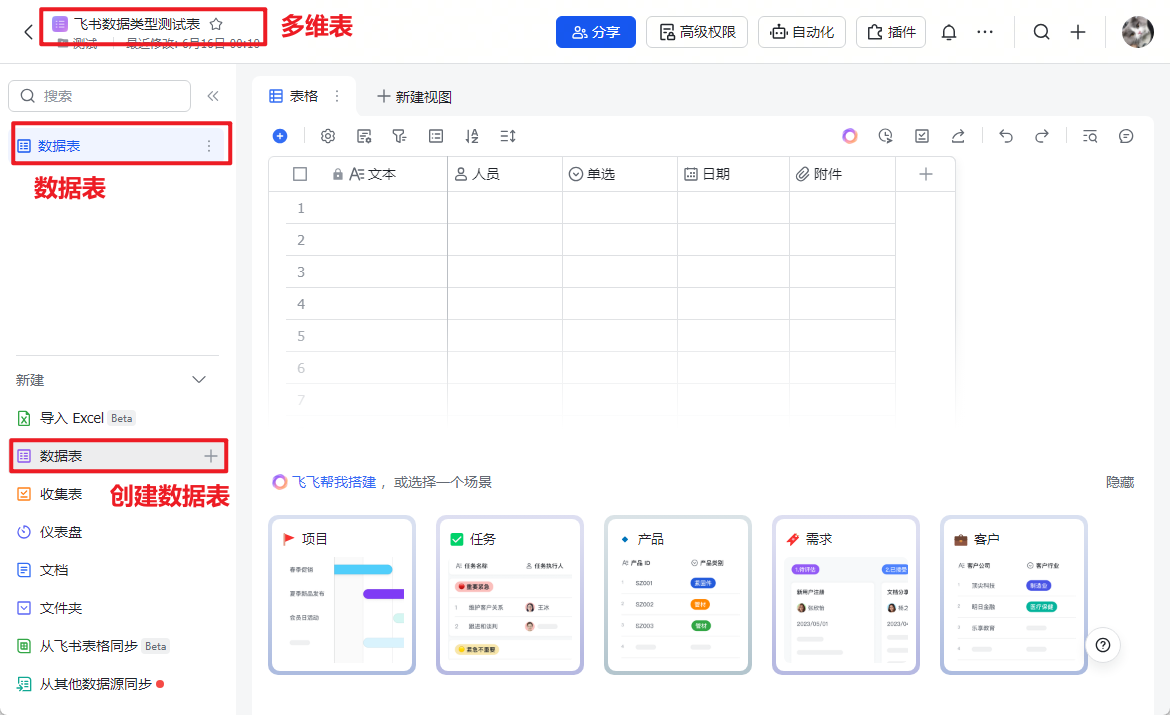Switch to the 表格 view tab
The height and width of the screenshot is (715, 1170).
[294, 96]
